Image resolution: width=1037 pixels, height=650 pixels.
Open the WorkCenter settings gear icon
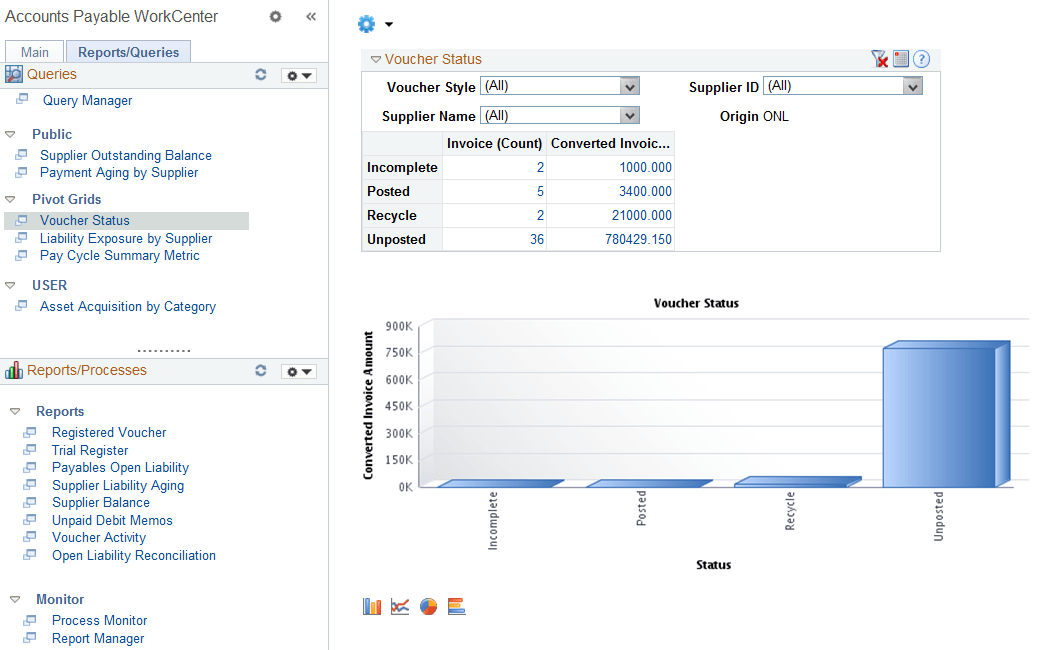275,17
